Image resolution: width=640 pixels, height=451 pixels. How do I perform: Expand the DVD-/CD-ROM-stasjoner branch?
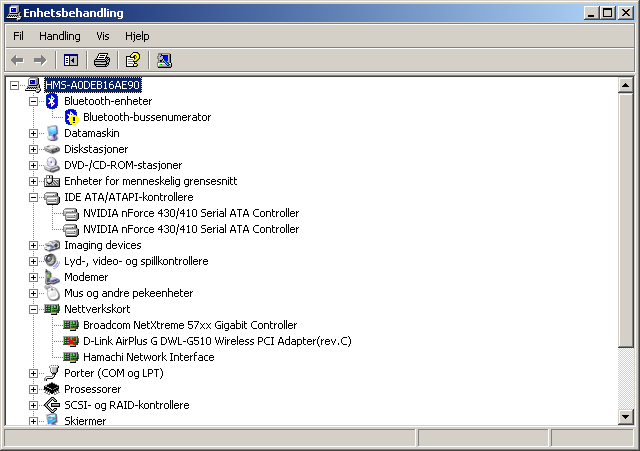coord(33,165)
